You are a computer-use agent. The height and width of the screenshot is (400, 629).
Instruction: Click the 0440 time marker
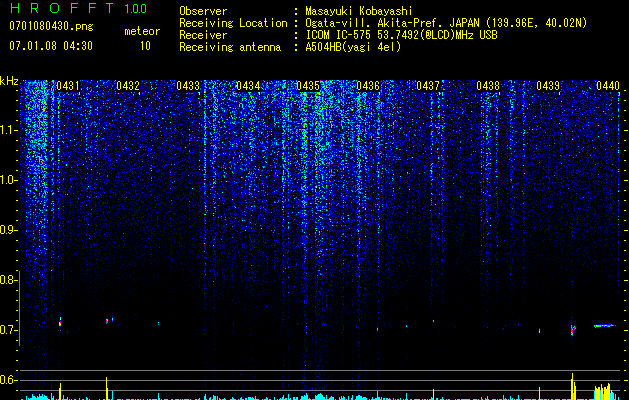pyautogui.click(x=608, y=86)
